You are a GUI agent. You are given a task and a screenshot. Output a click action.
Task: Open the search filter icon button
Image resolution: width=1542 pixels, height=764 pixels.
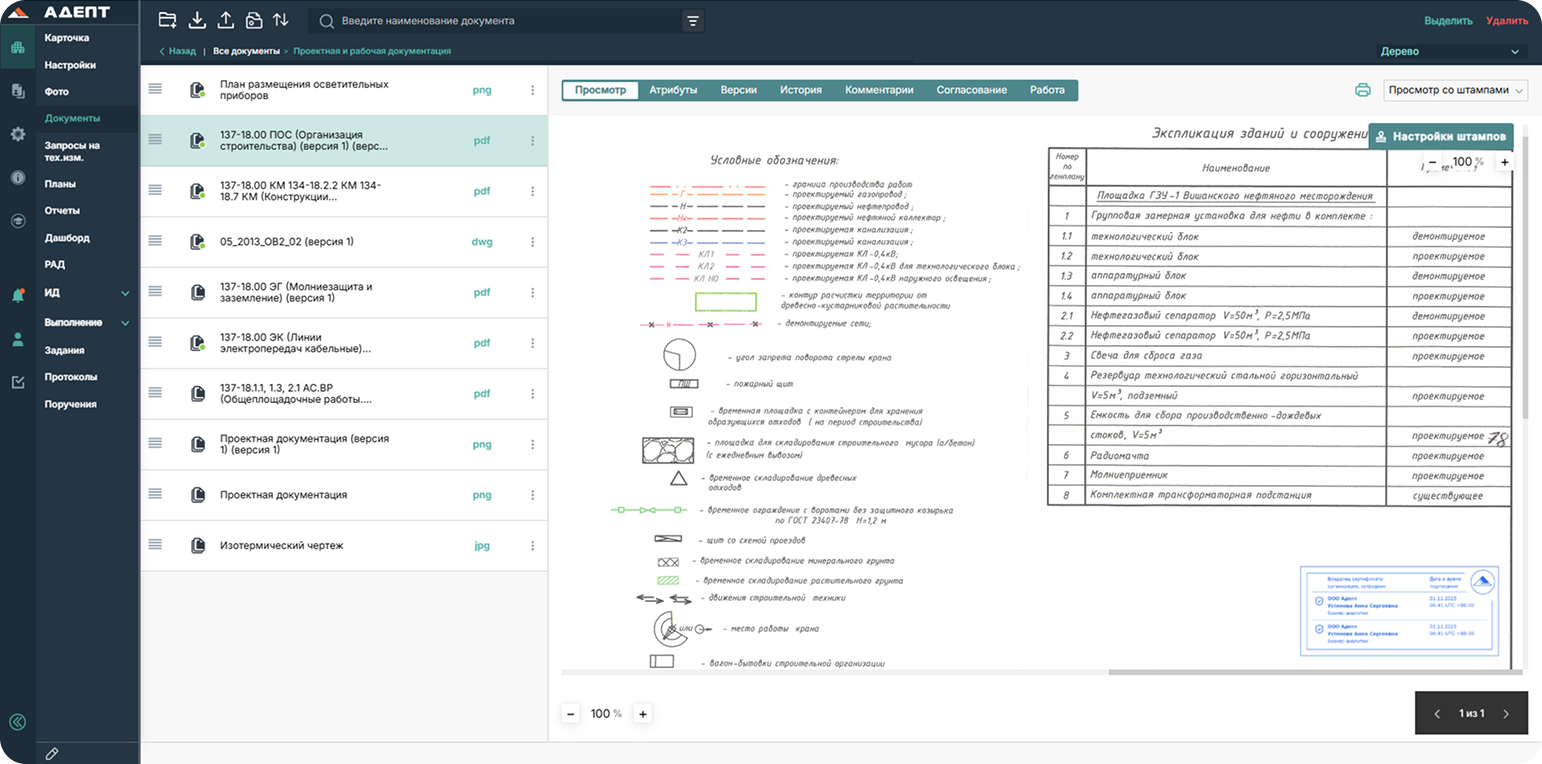point(692,21)
